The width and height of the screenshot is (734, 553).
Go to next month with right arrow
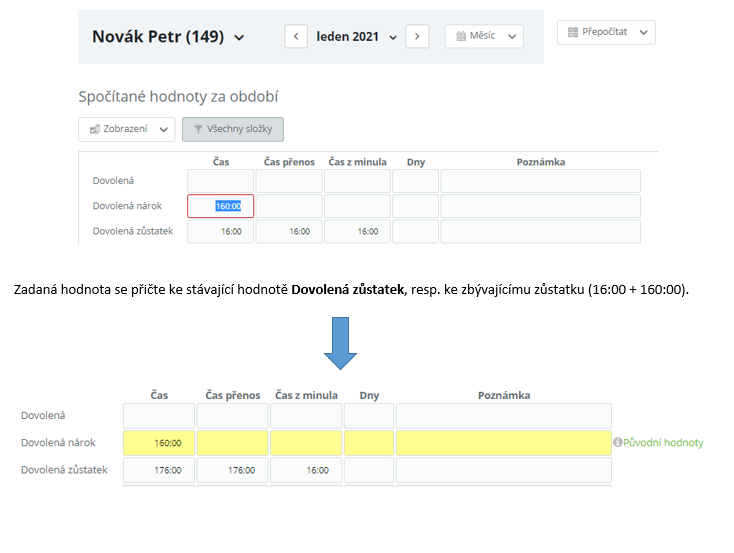click(418, 37)
